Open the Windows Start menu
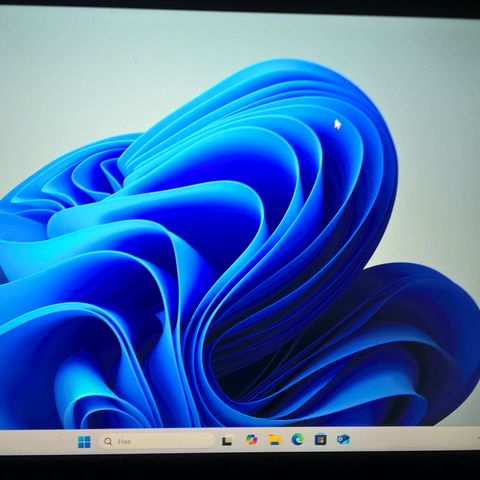 click(84, 442)
